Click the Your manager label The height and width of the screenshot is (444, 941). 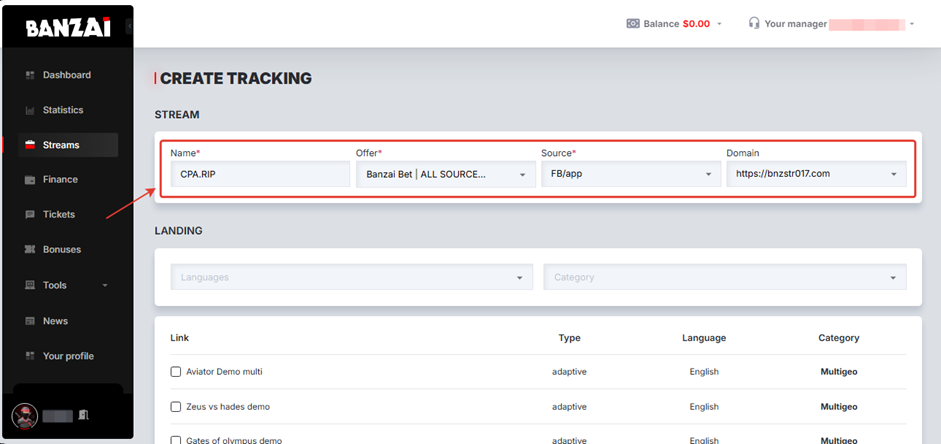pos(796,24)
